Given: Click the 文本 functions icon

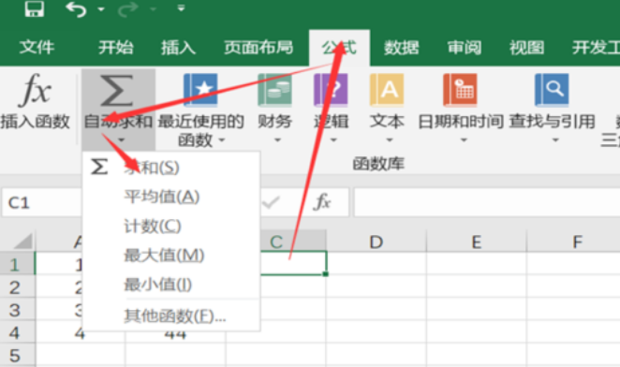Looking at the screenshot, I should pyautogui.click(x=387, y=90).
